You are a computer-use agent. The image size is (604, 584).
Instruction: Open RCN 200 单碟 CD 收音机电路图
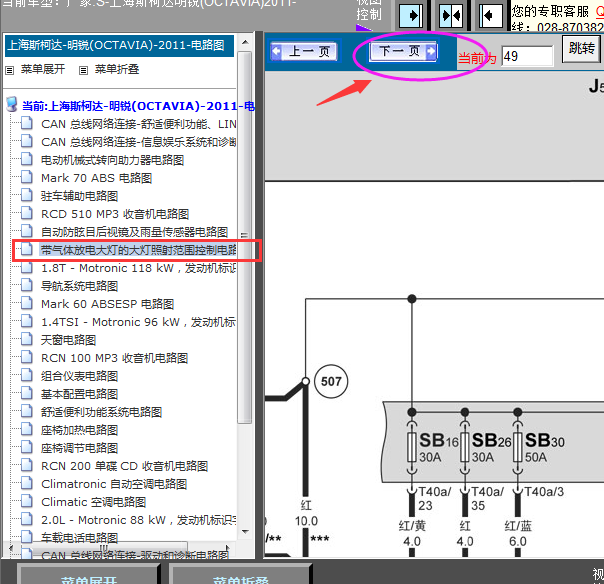click(124, 466)
